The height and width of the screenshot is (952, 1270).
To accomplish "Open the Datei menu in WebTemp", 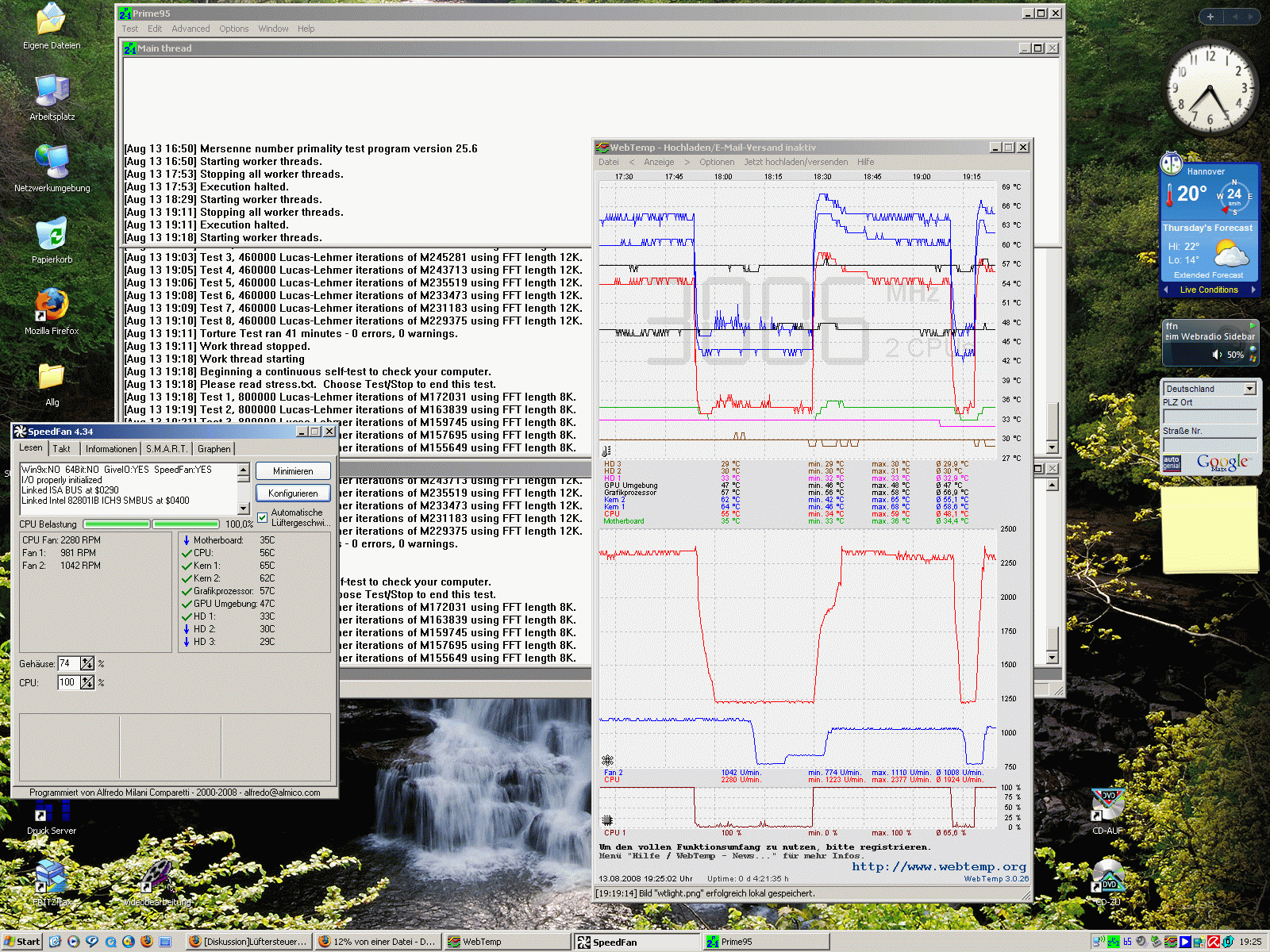I will point(609,162).
